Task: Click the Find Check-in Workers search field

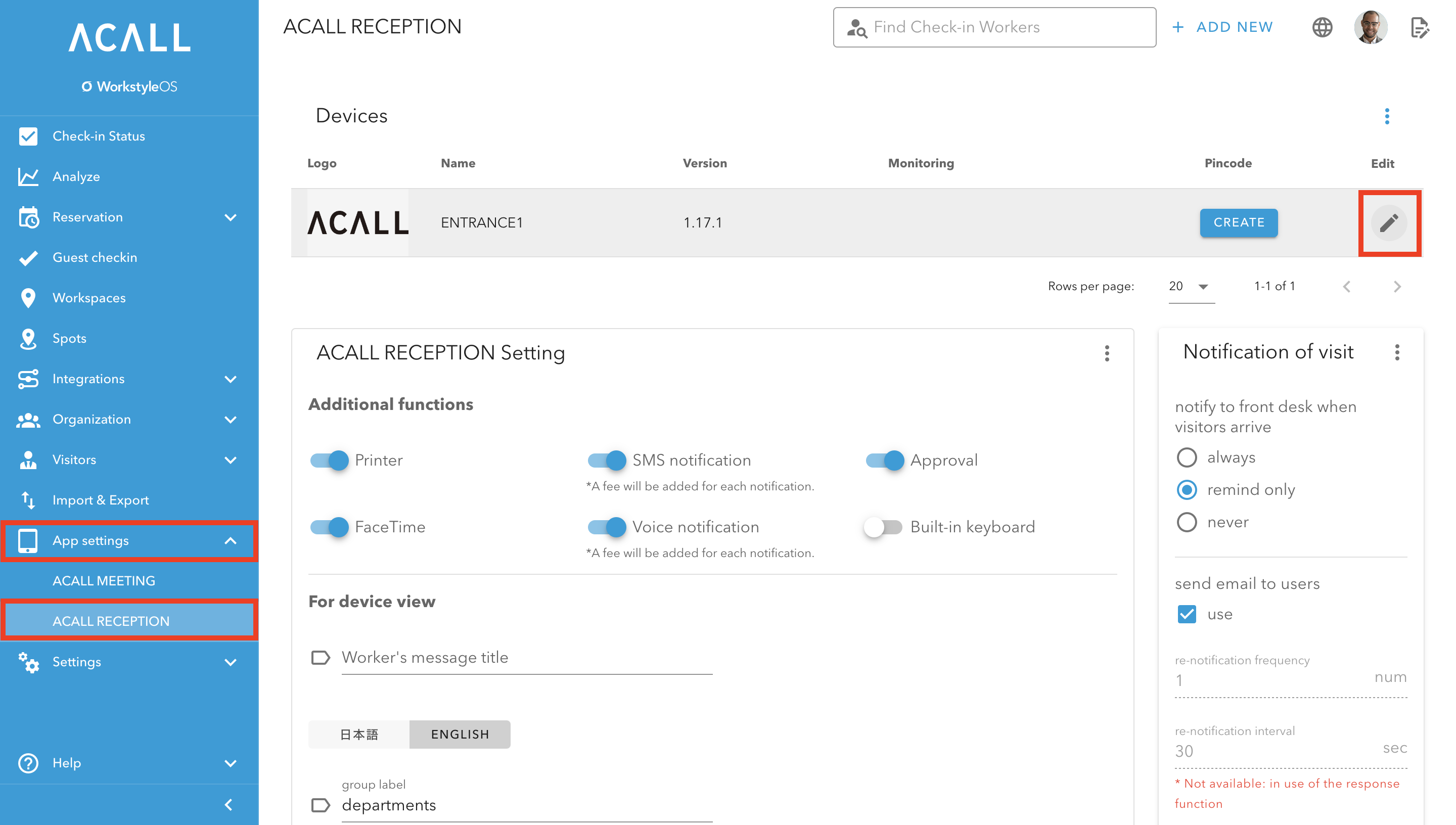Action: click(994, 27)
